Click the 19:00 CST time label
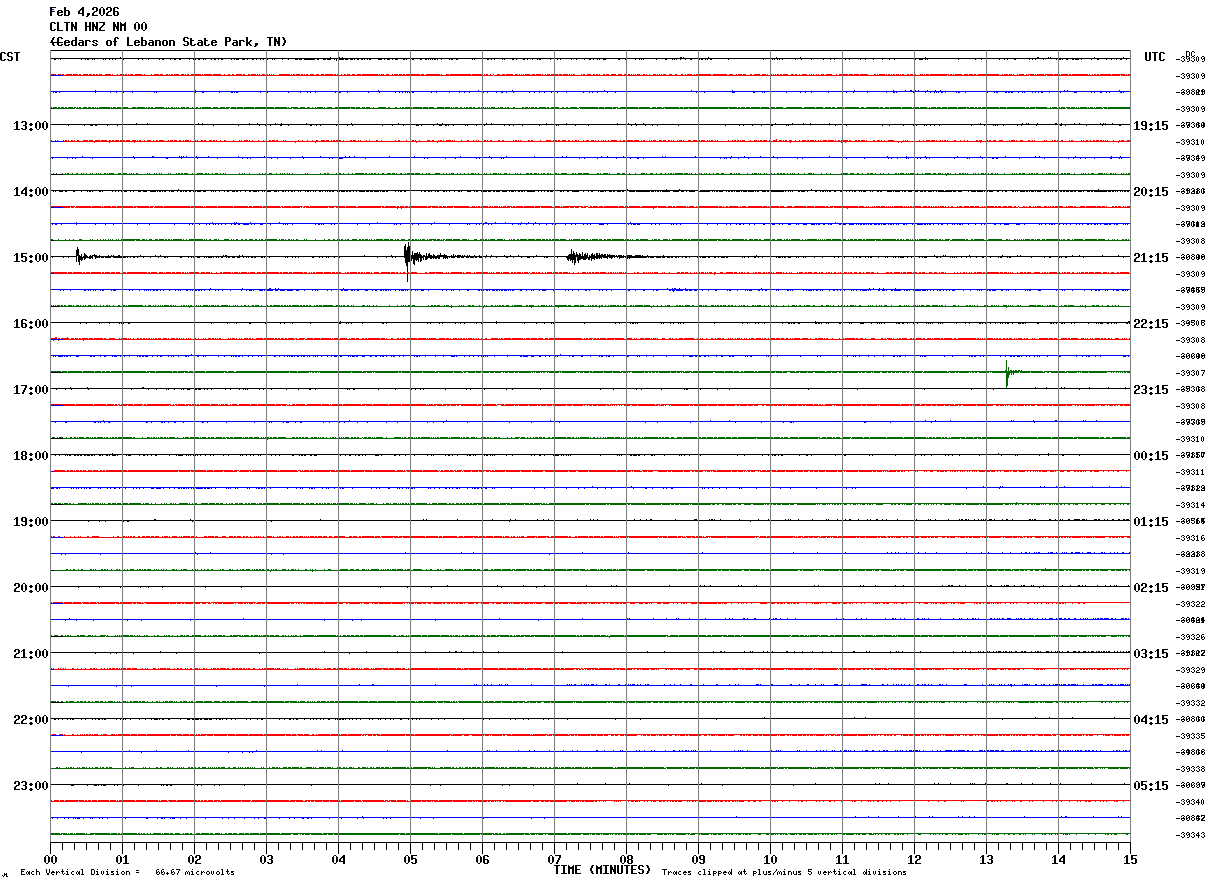This screenshot has height=886, width=1210. [30, 521]
